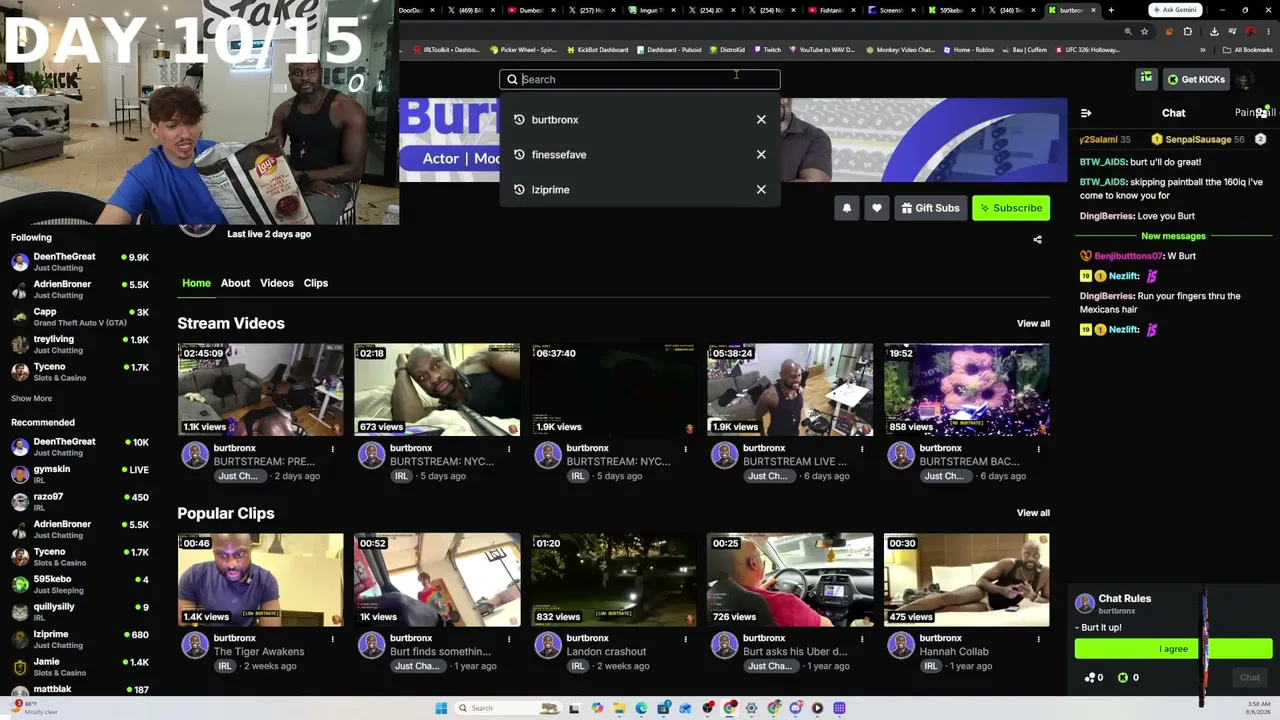Image resolution: width=1280 pixels, height=720 pixels.
Task: Play the 00:25 Uber driver clip thumbnail
Action: click(790, 580)
